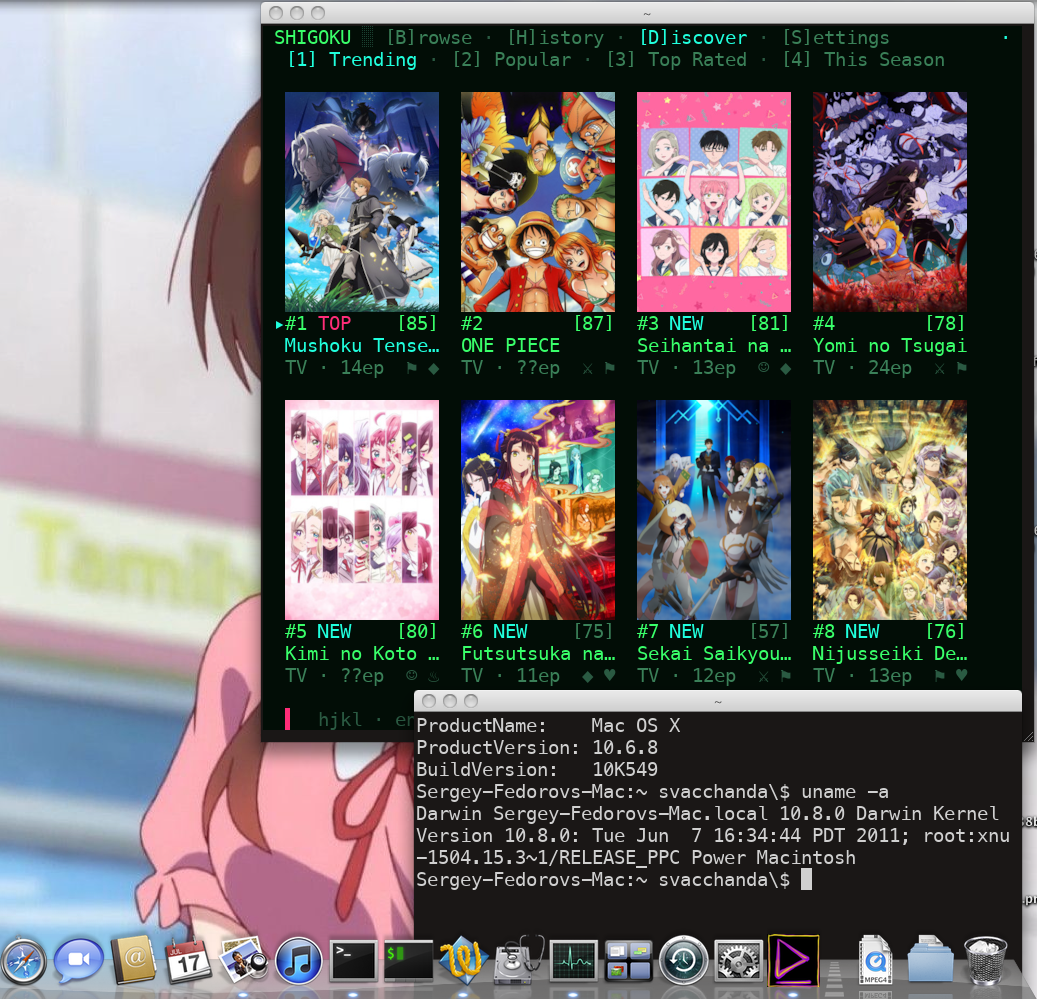The image size is (1037, 999).
Task: Open the [S]ettings section
Action: click(836, 38)
